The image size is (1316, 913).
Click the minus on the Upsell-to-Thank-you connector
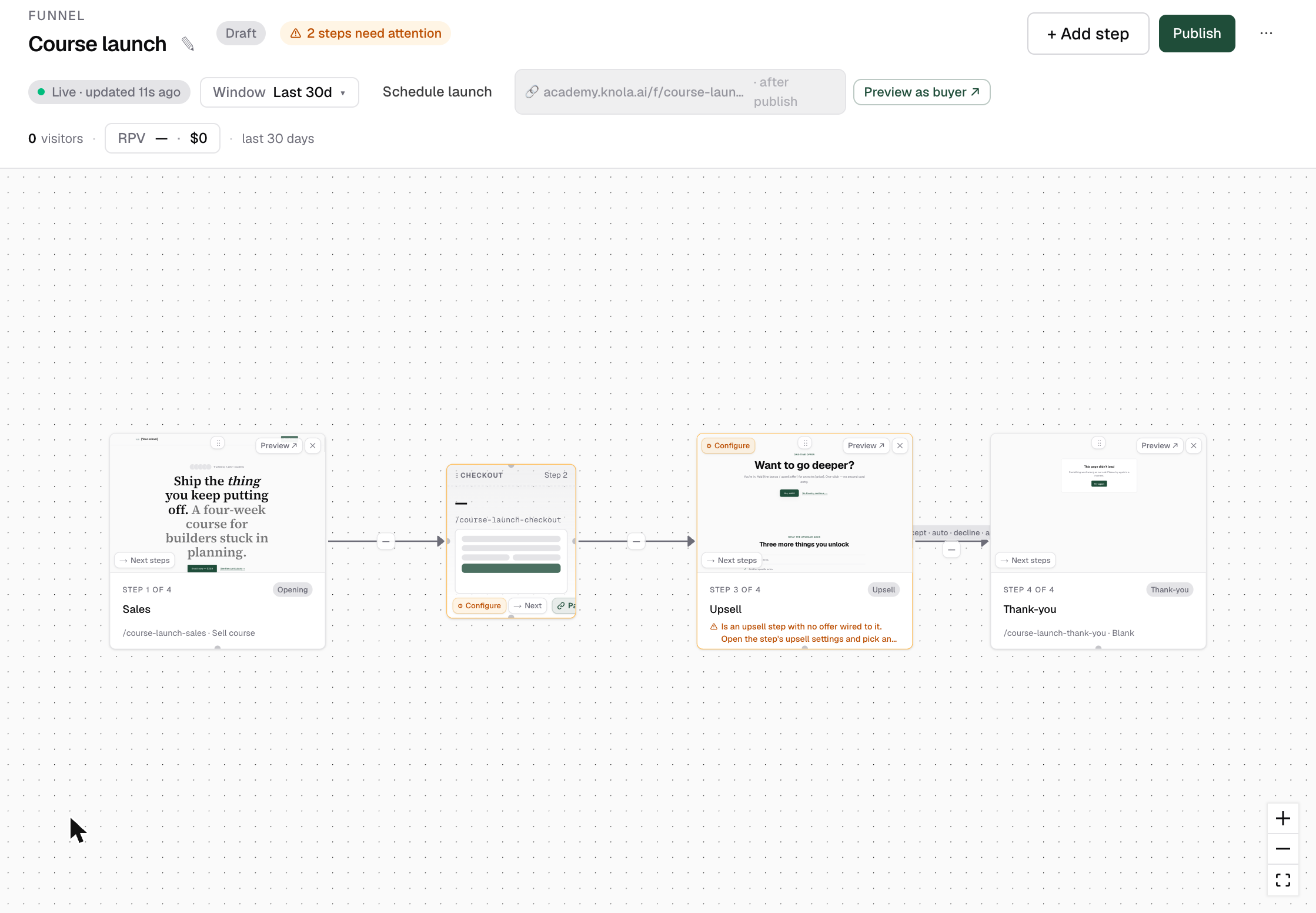(x=951, y=549)
